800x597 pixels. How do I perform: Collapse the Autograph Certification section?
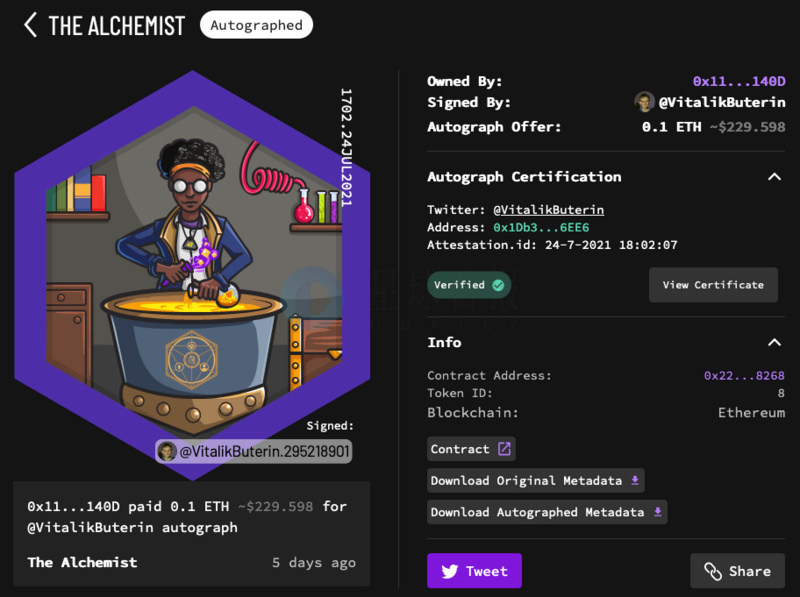[x=774, y=177]
